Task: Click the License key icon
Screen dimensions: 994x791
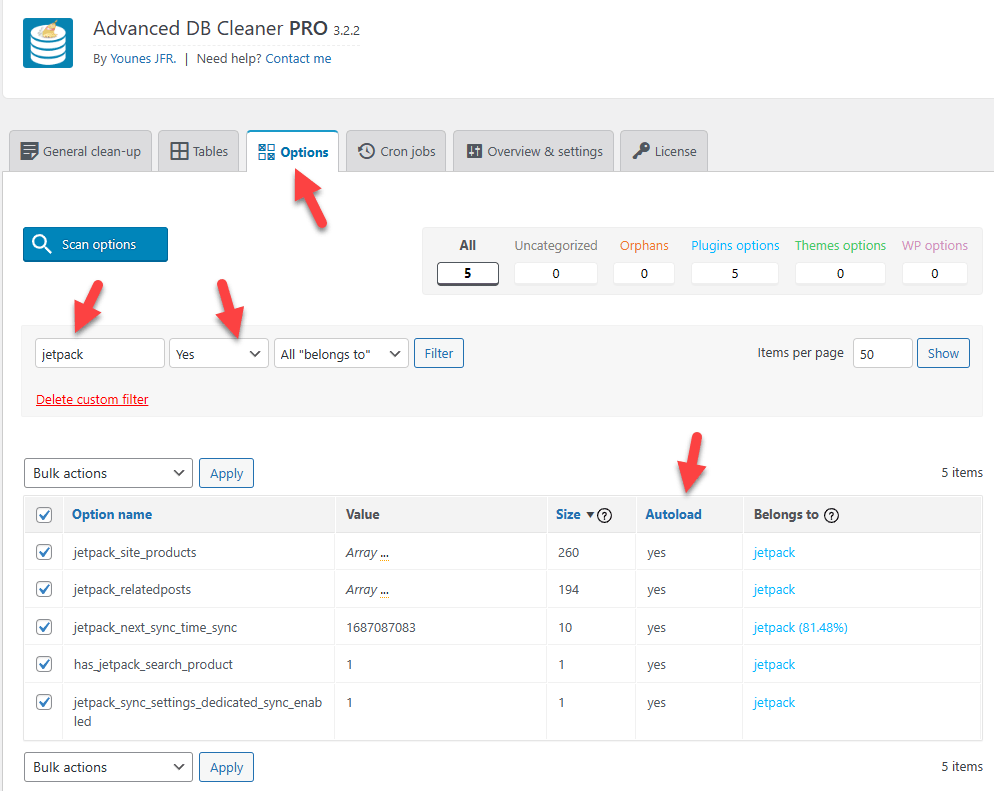Action: pyautogui.click(x=641, y=151)
